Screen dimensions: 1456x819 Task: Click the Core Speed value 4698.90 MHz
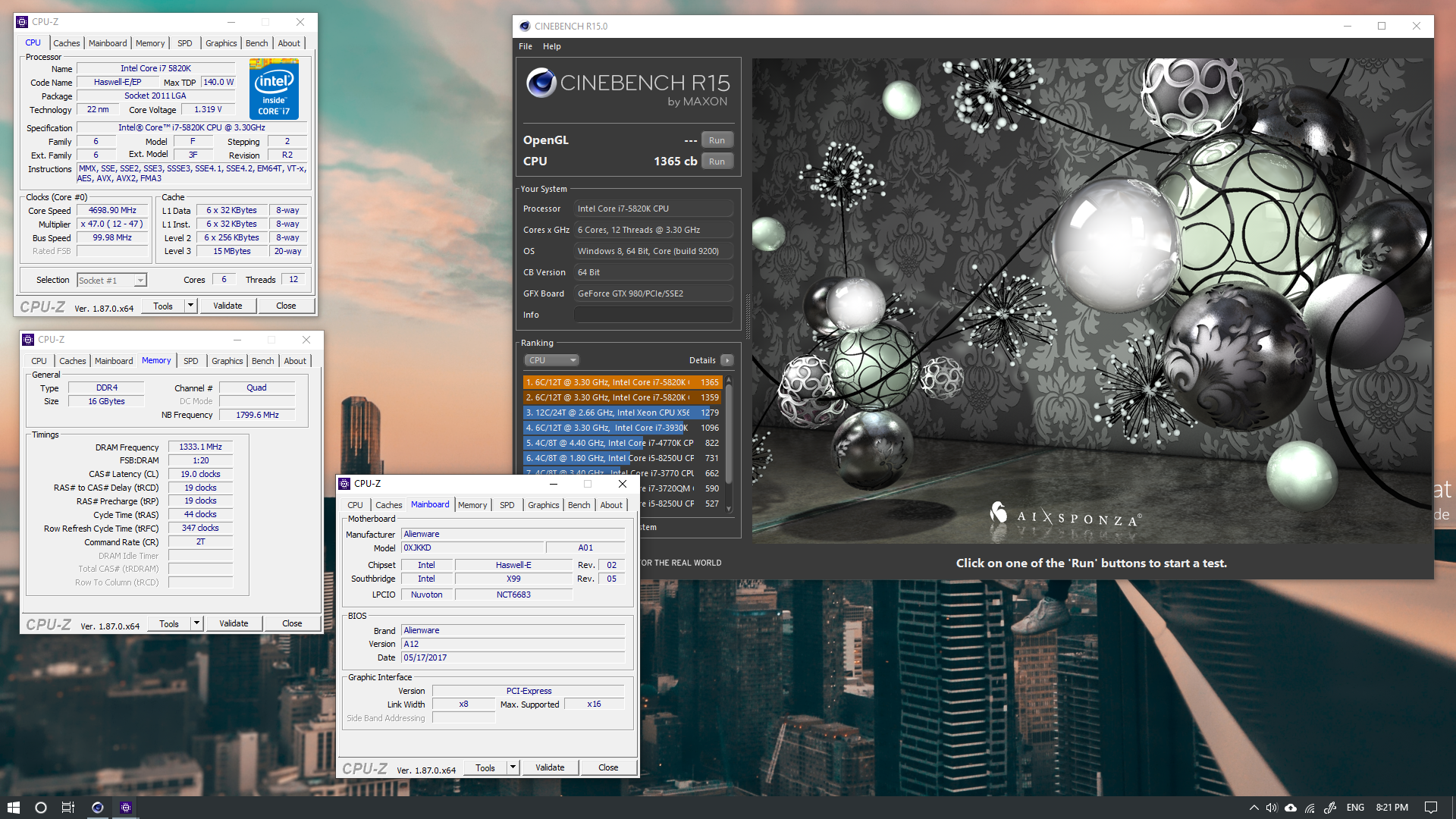coord(112,211)
